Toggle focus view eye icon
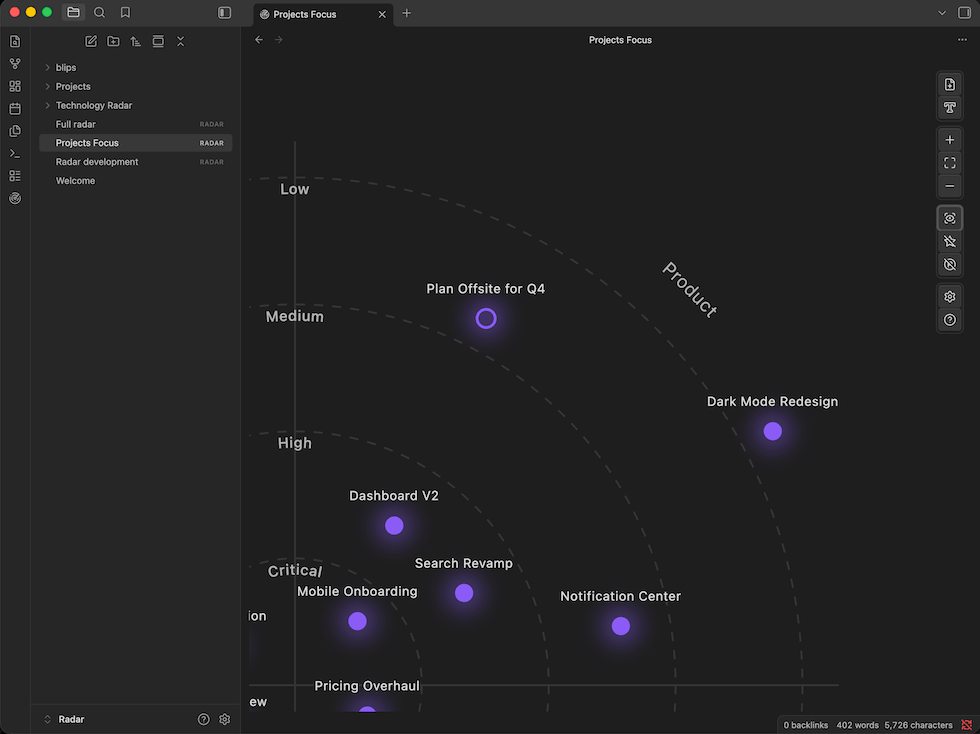The image size is (980, 734). 949,218
